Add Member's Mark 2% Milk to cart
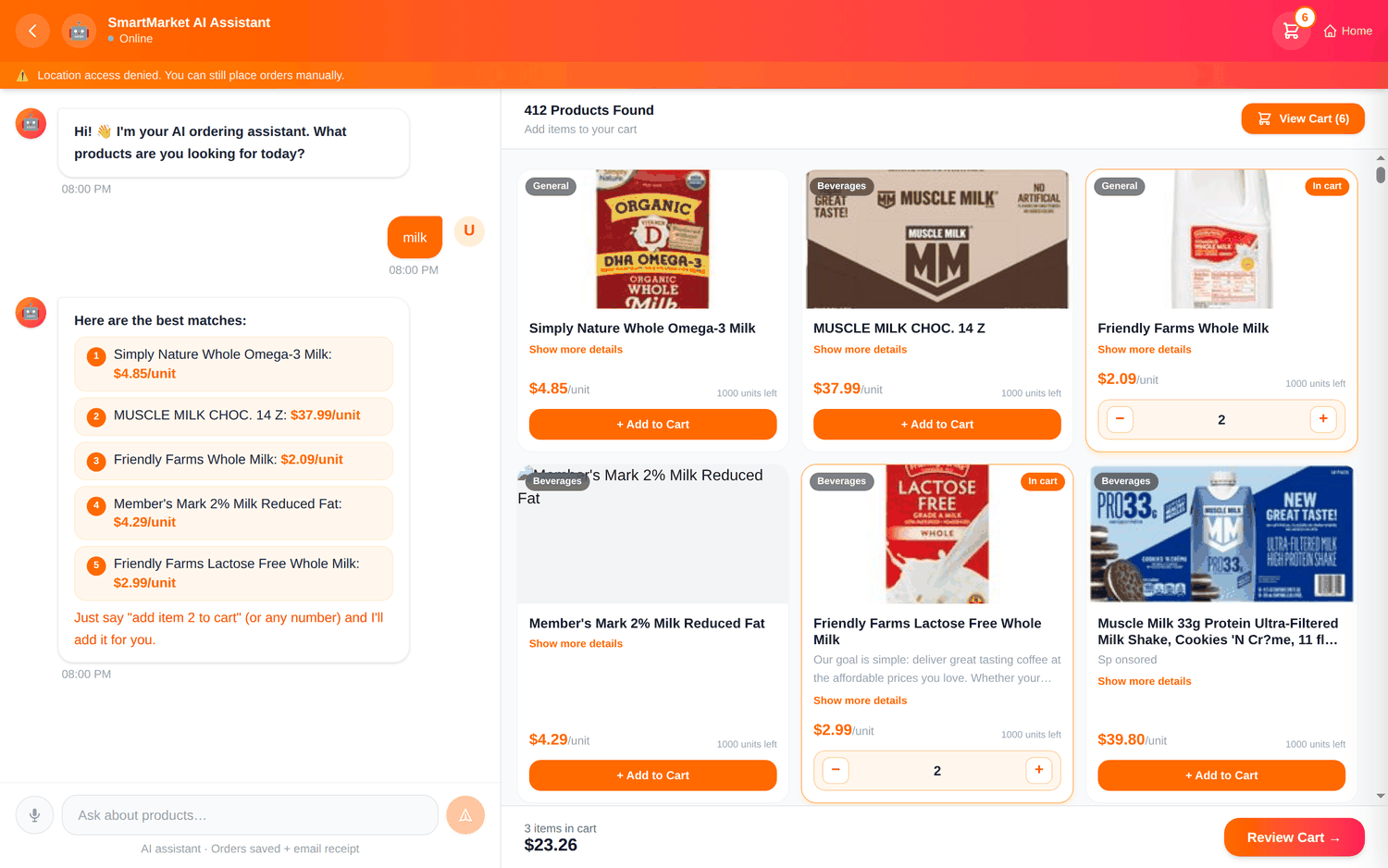Screen dimensions: 1388x868 pos(652,775)
